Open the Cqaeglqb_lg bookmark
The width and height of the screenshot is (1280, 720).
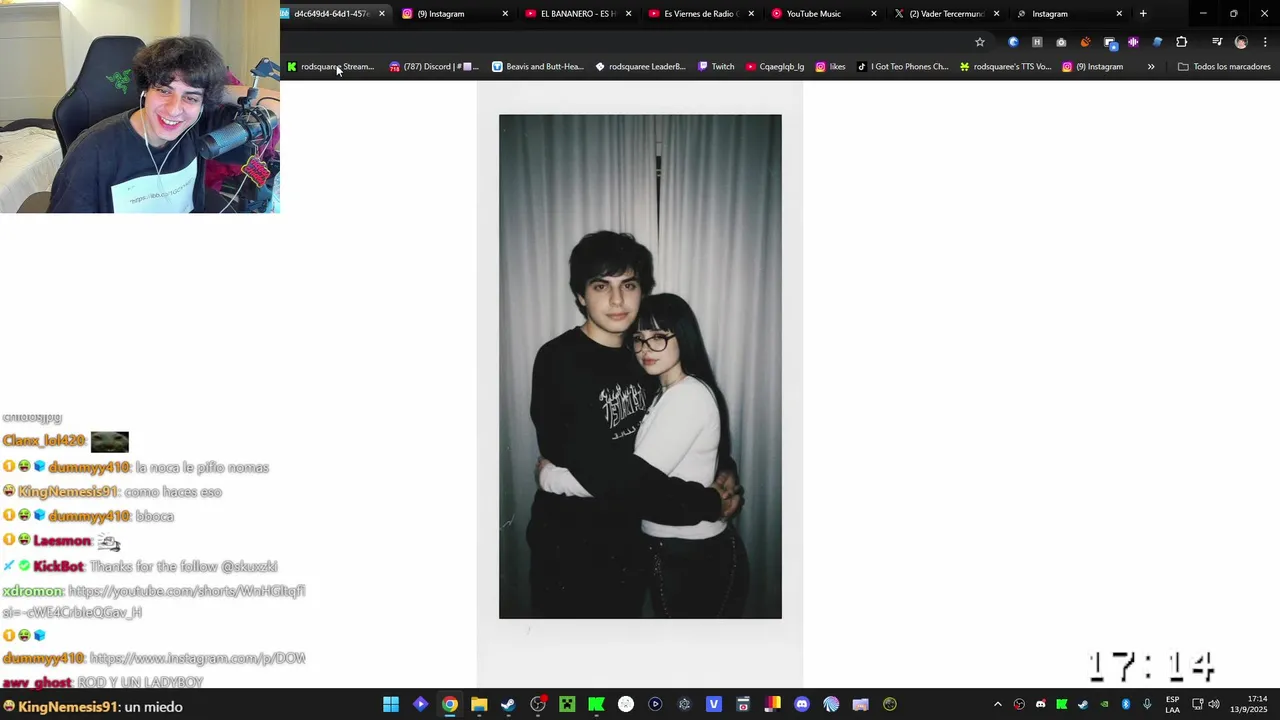tap(775, 67)
